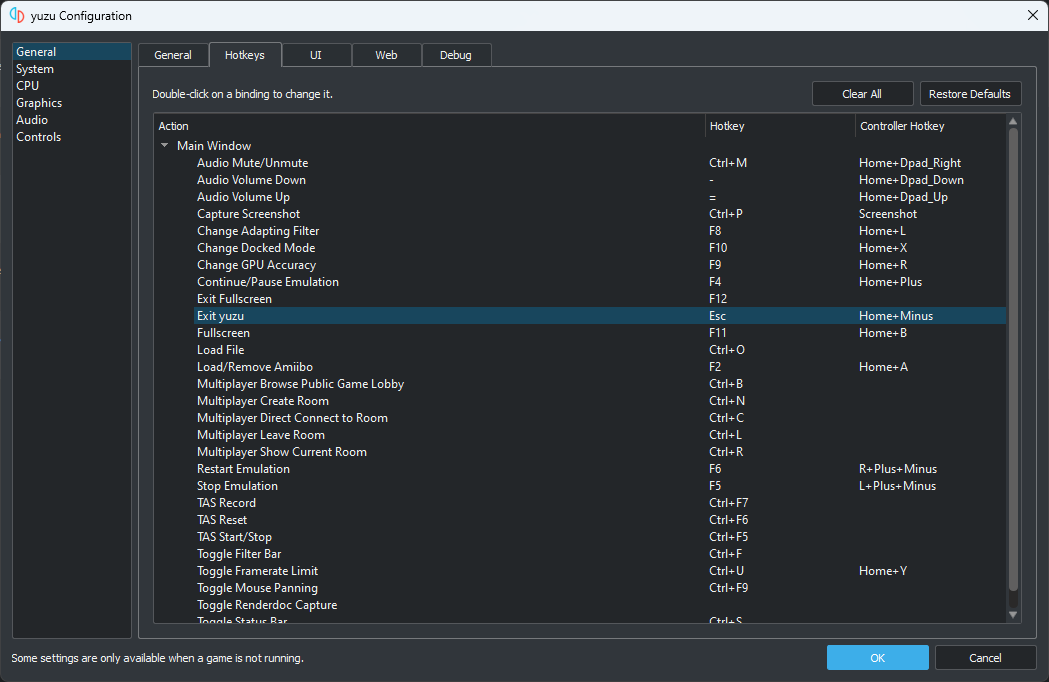Select Restart Emulation row
This screenshot has width=1049, height=682.
pos(600,468)
